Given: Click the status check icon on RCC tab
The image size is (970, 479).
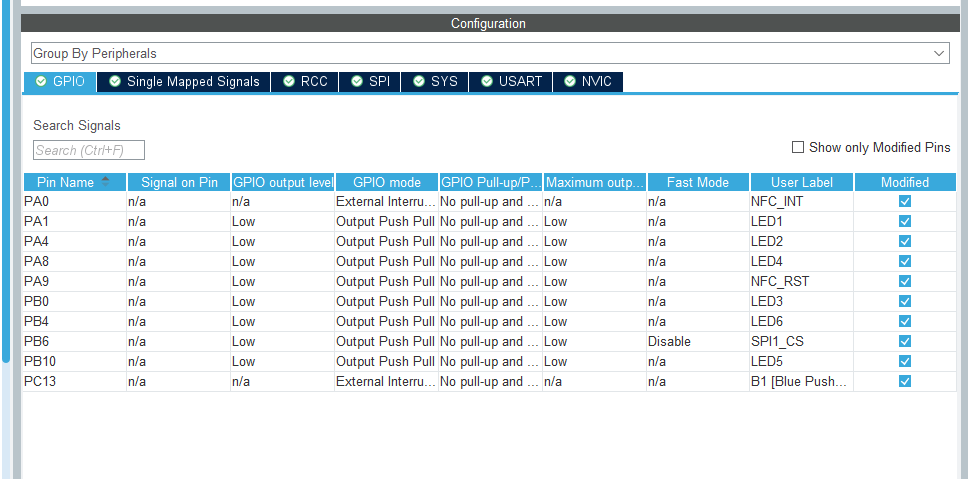Looking at the screenshot, I should [289, 82].
